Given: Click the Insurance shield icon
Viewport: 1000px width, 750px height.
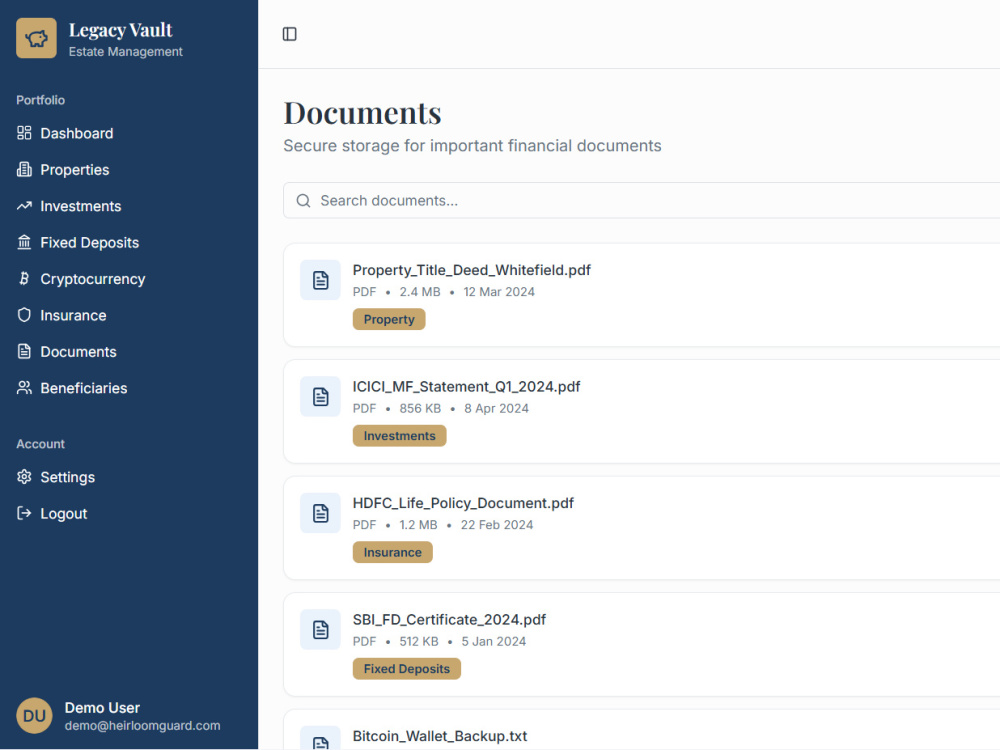Looking at the screenshot, I should pyautogui.click(x=24, y=314).
